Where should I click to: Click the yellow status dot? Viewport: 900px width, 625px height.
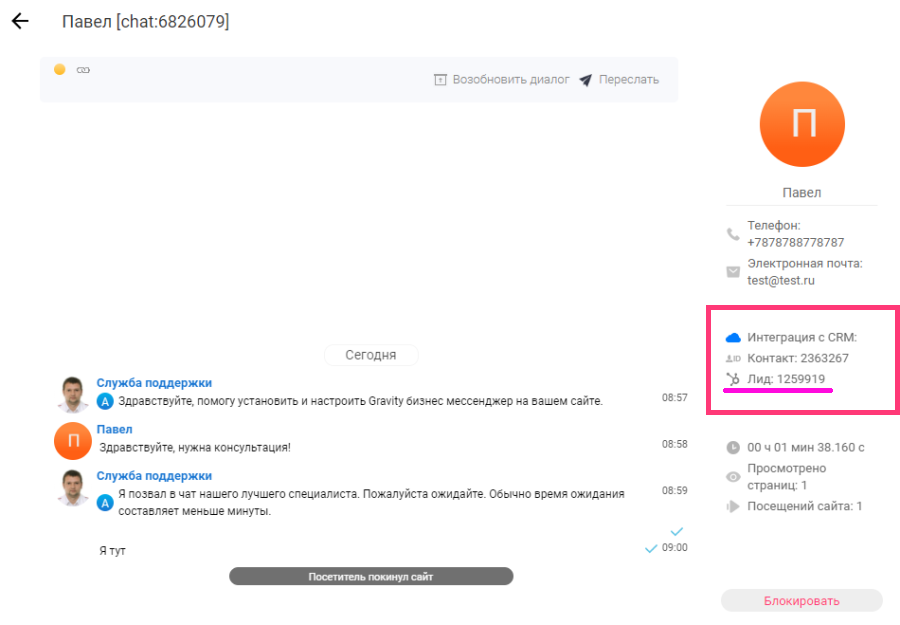pos(60,70)
